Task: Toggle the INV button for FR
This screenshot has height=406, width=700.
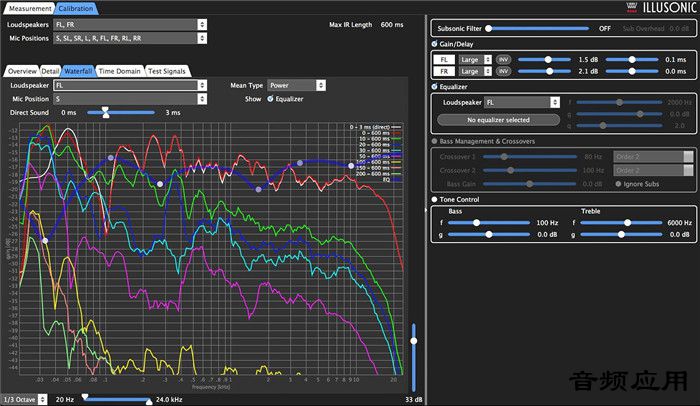Action: (x=503, y=71)
